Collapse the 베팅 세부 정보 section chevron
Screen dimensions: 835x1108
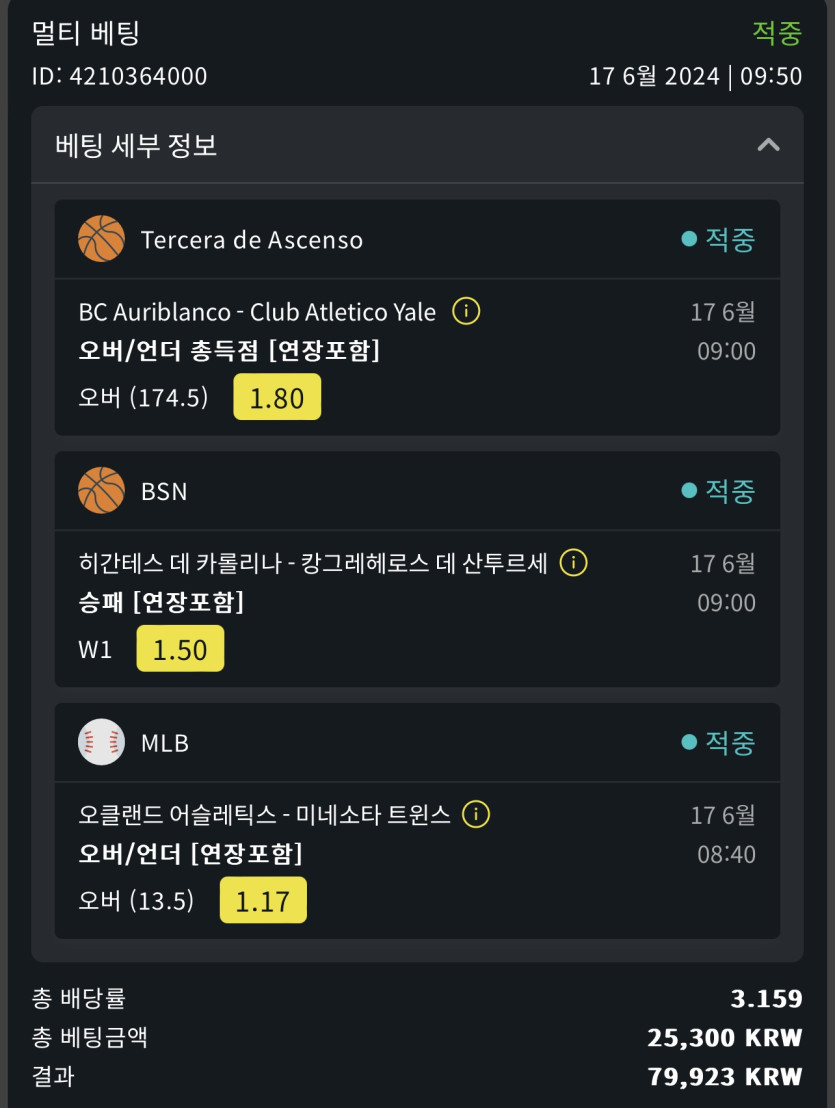pos(767,145)
